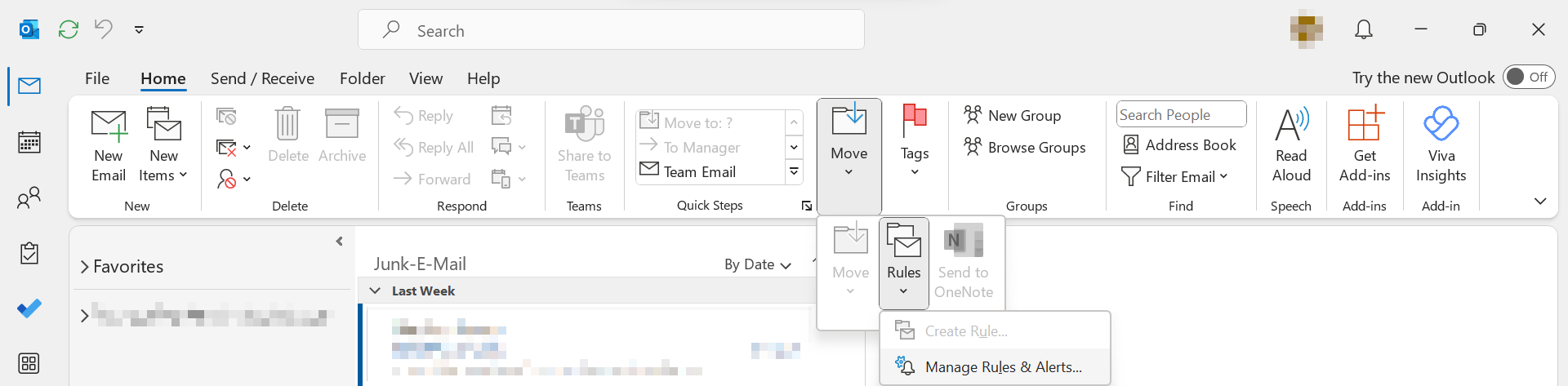Collapse the ribbon with chevron
The image size is (1568, 386).
[1540, 201]
